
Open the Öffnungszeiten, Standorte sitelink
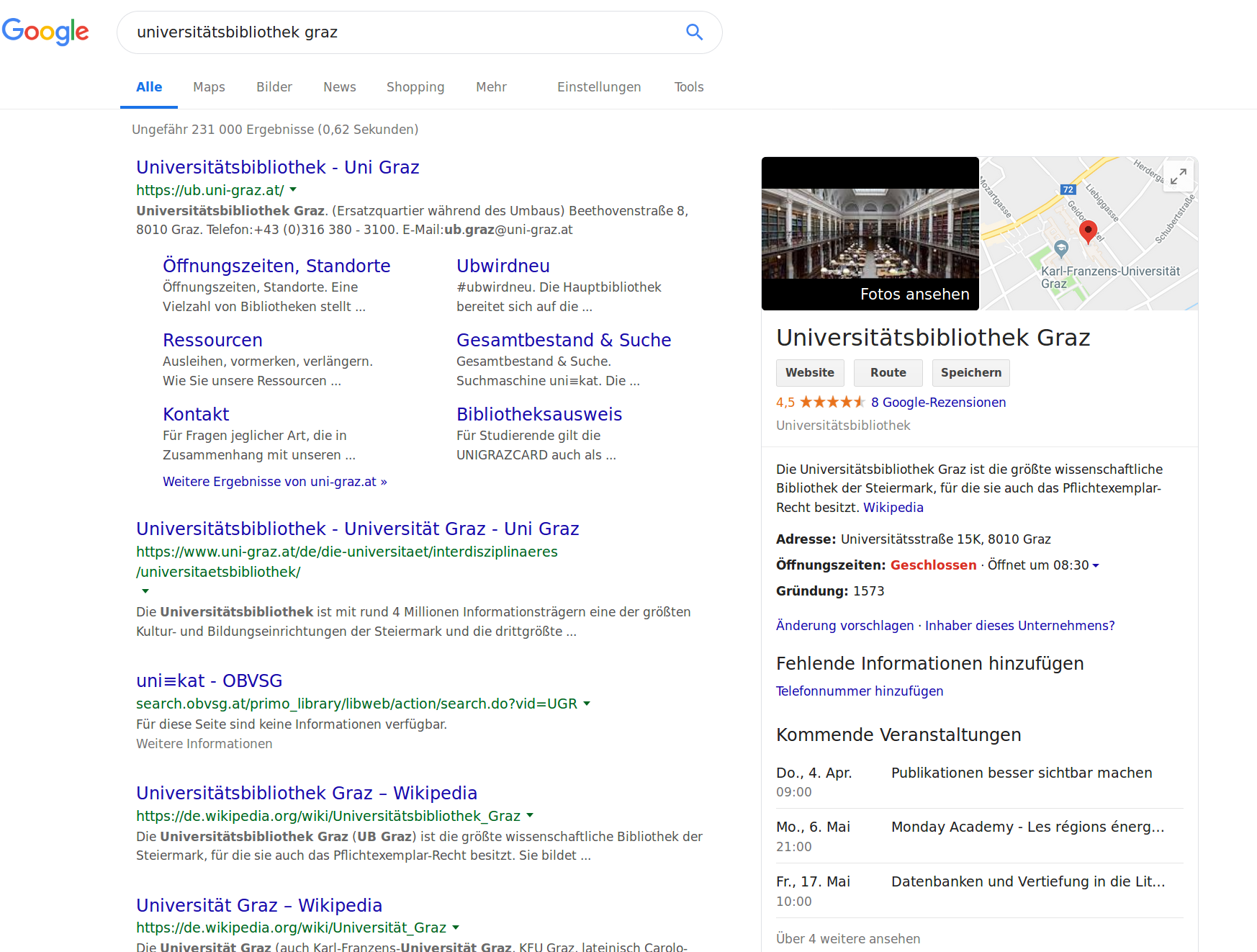(x=276, y=266)
